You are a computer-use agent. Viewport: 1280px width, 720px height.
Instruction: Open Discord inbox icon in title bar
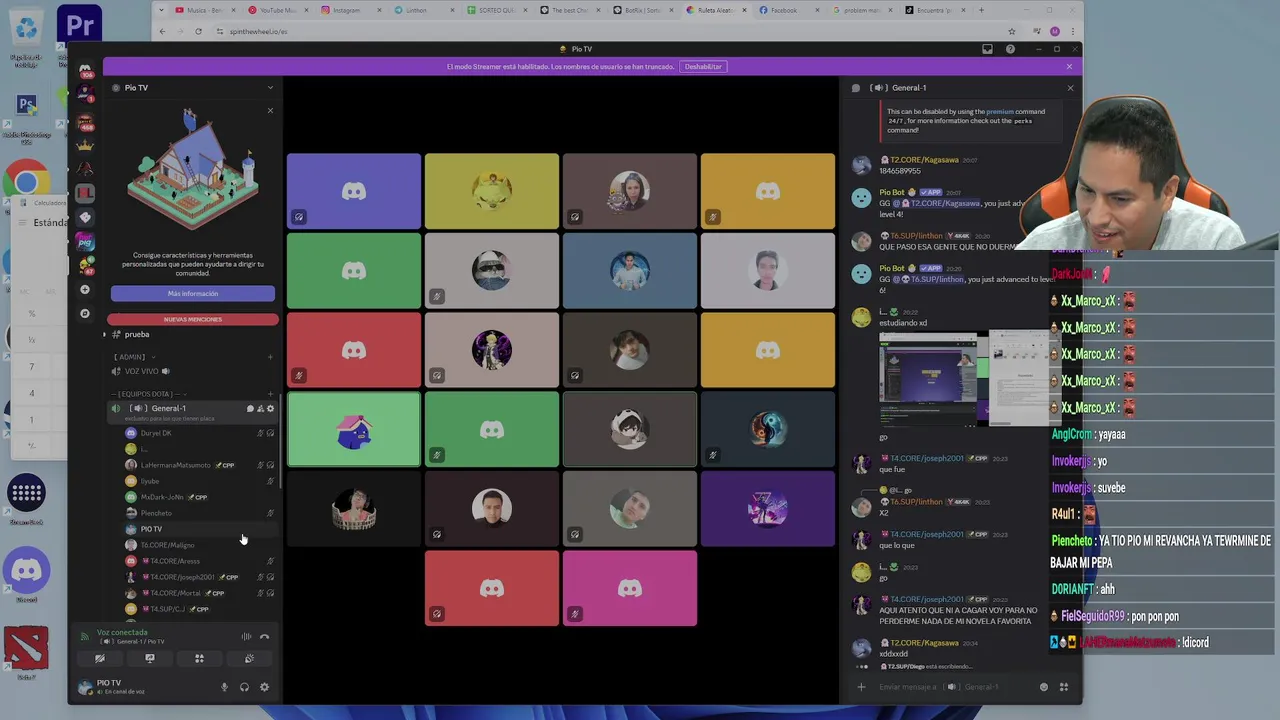pos(987,49)
